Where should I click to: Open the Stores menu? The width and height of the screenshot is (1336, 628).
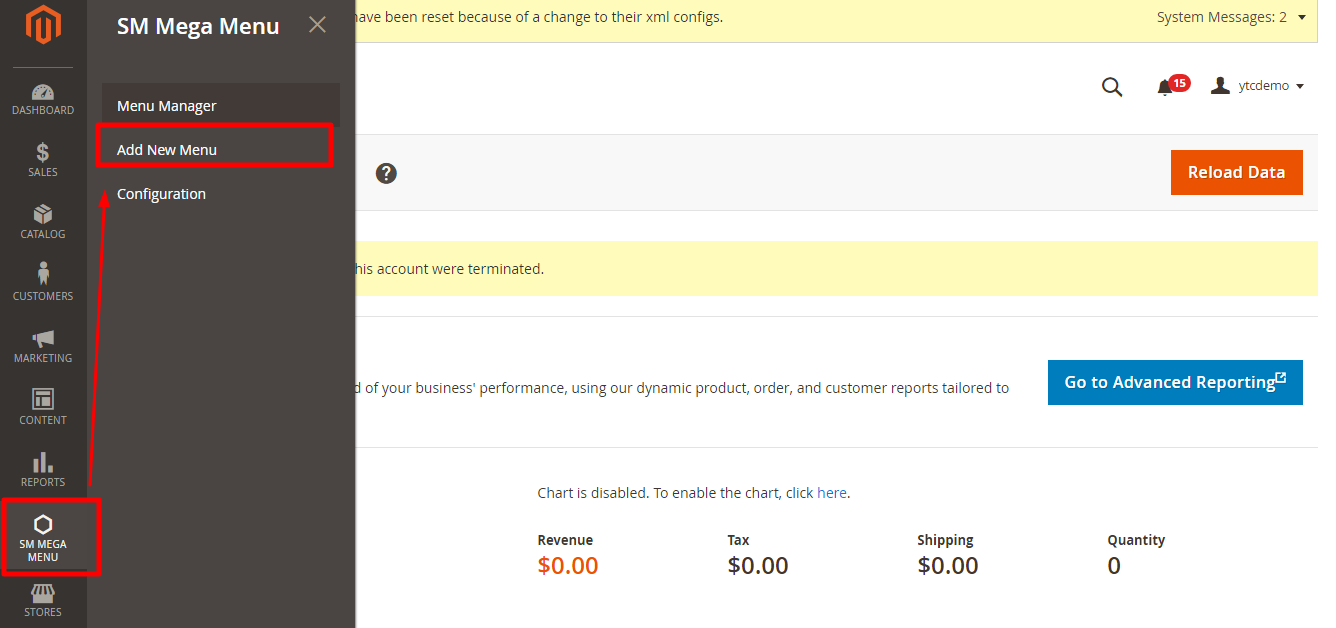(43, 601)
